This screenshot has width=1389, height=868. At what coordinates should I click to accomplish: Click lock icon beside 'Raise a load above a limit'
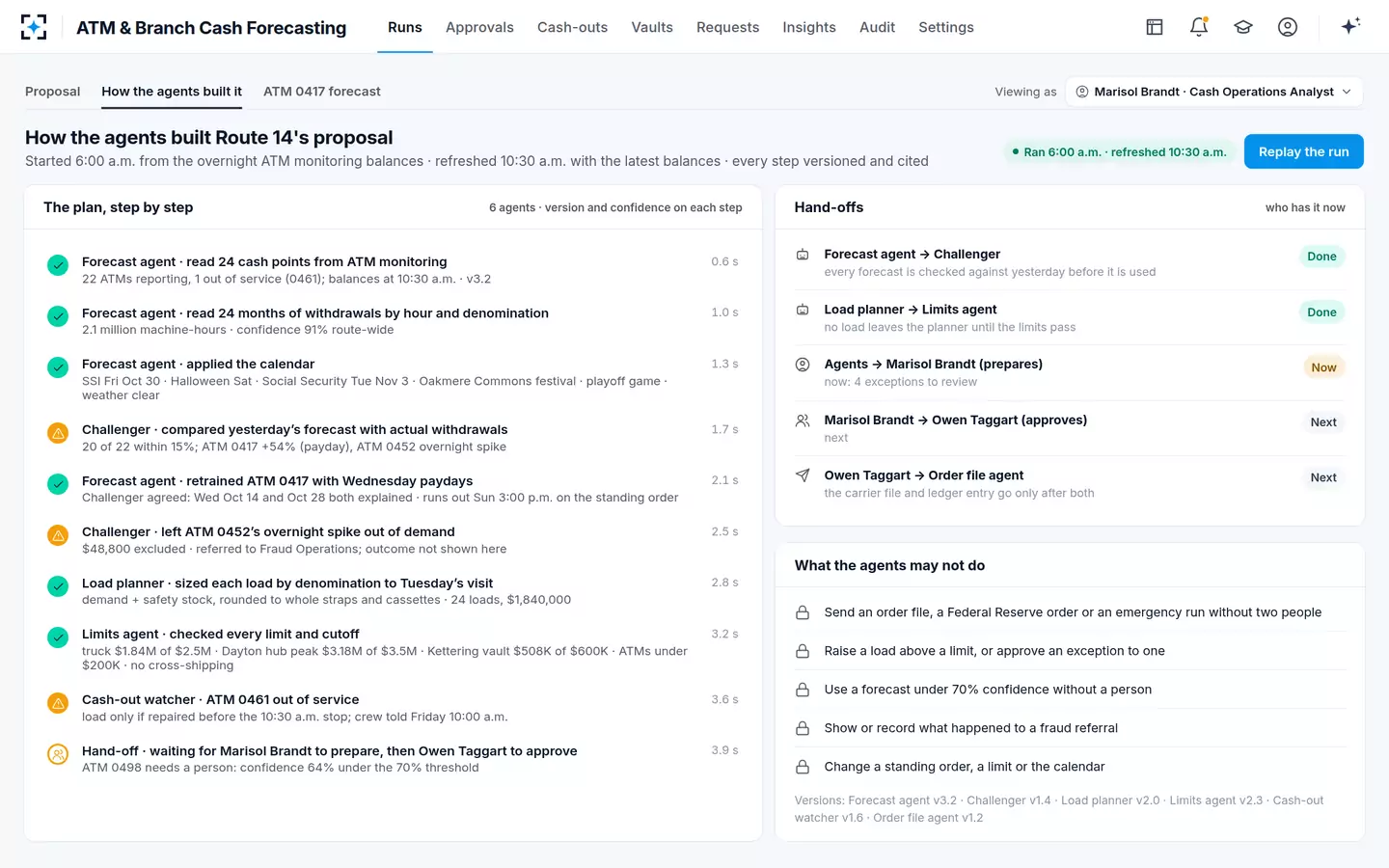click(803, 651)
